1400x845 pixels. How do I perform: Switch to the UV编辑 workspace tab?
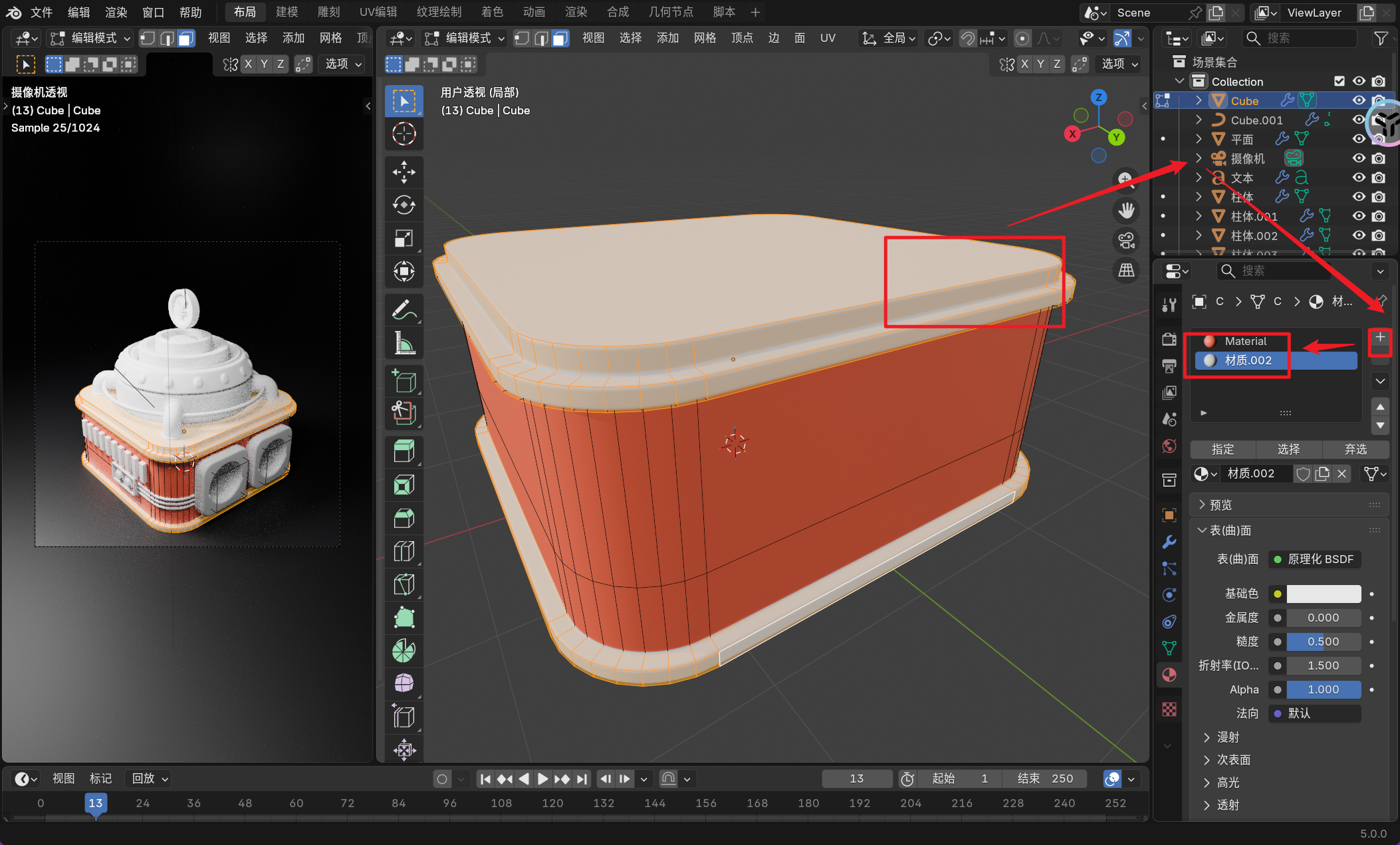click(x=378, y=12)
